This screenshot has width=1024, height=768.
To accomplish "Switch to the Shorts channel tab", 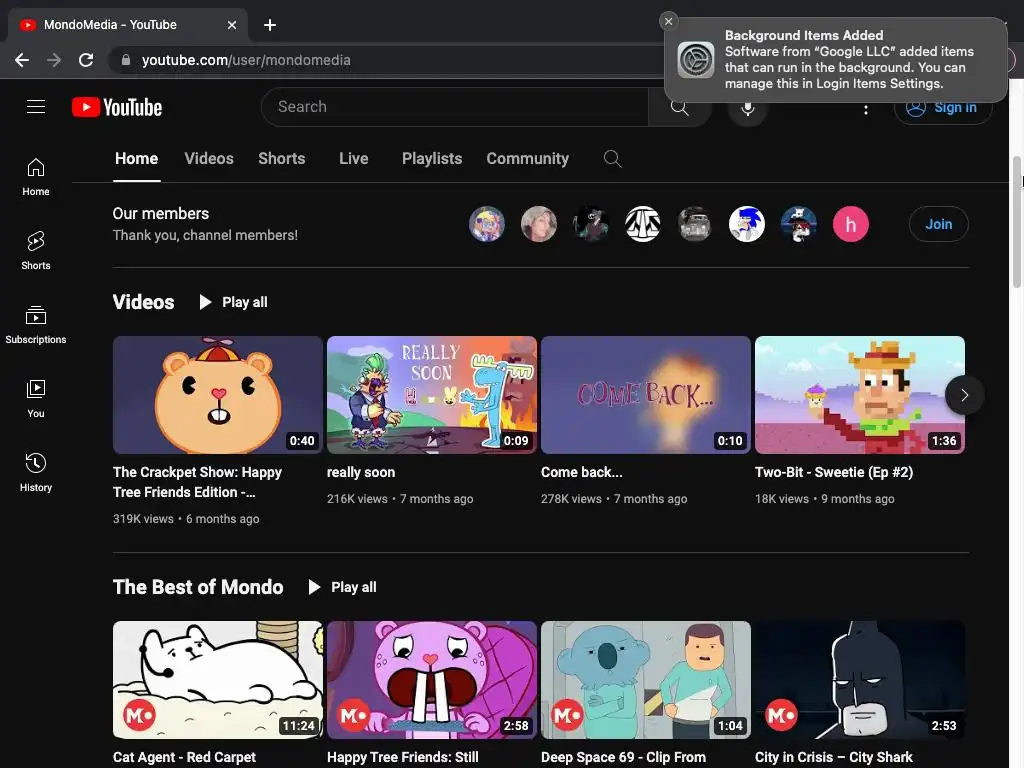I will coord(281,159).
